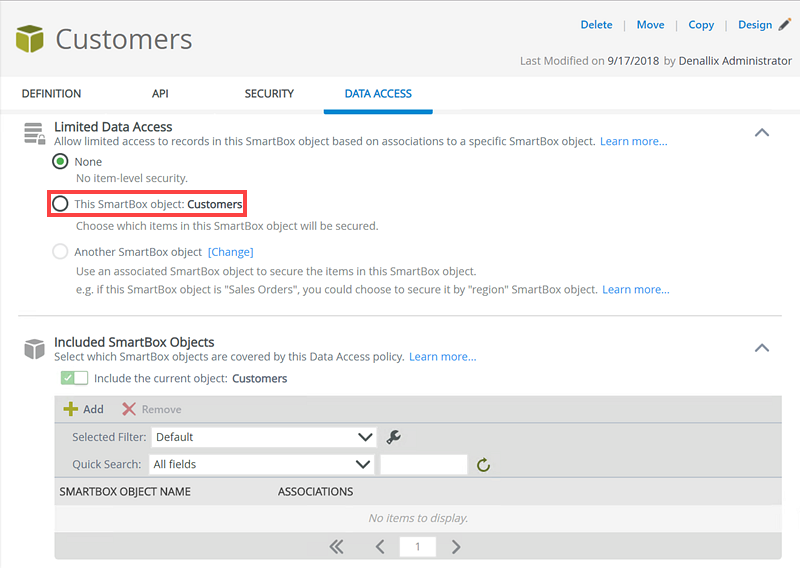Open the Selected Filter dropdown
This screenshot has width=800, height=568.
[263, 437]
